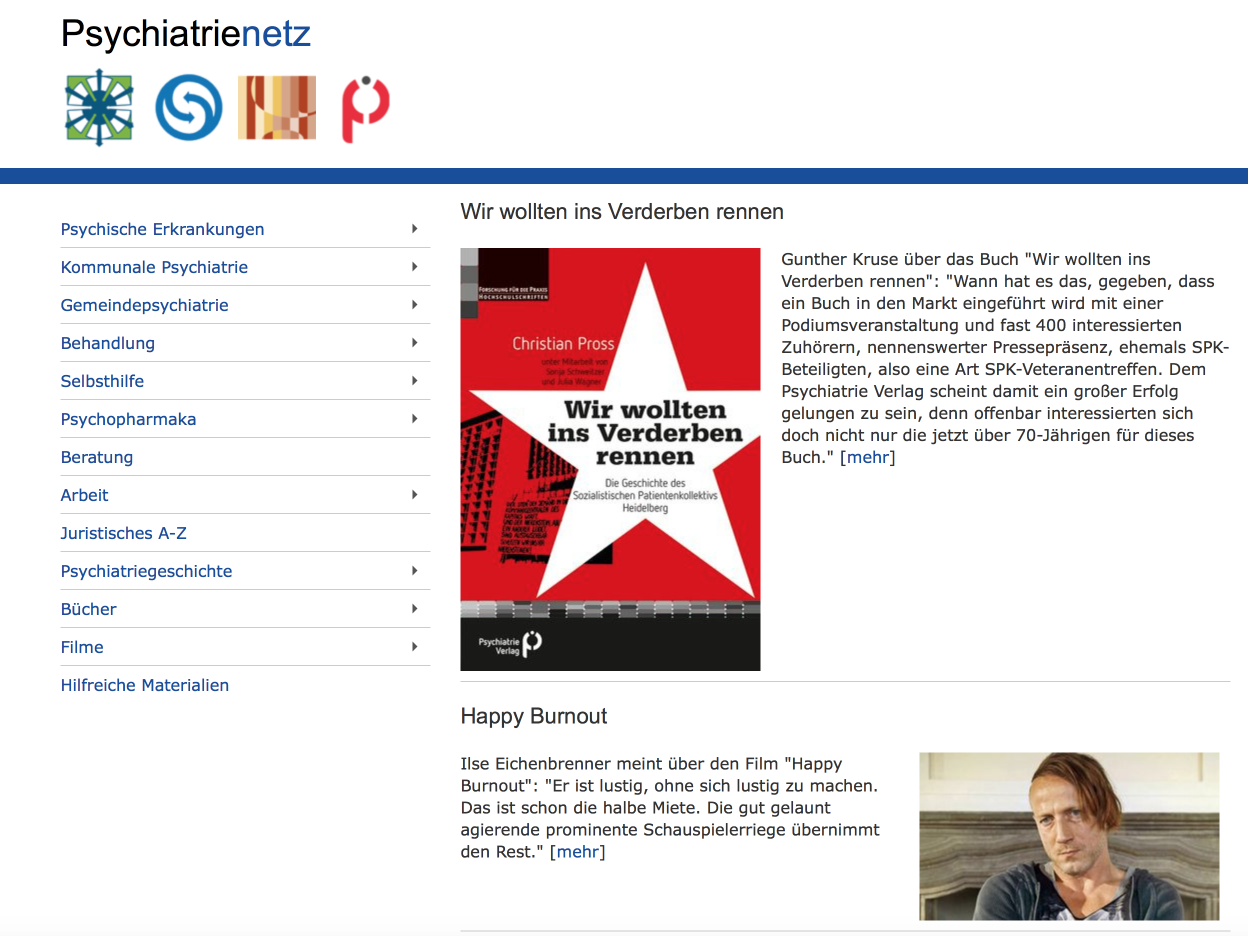Expand the Psychopharmaka submenu arrow

(x=414, y=419)
